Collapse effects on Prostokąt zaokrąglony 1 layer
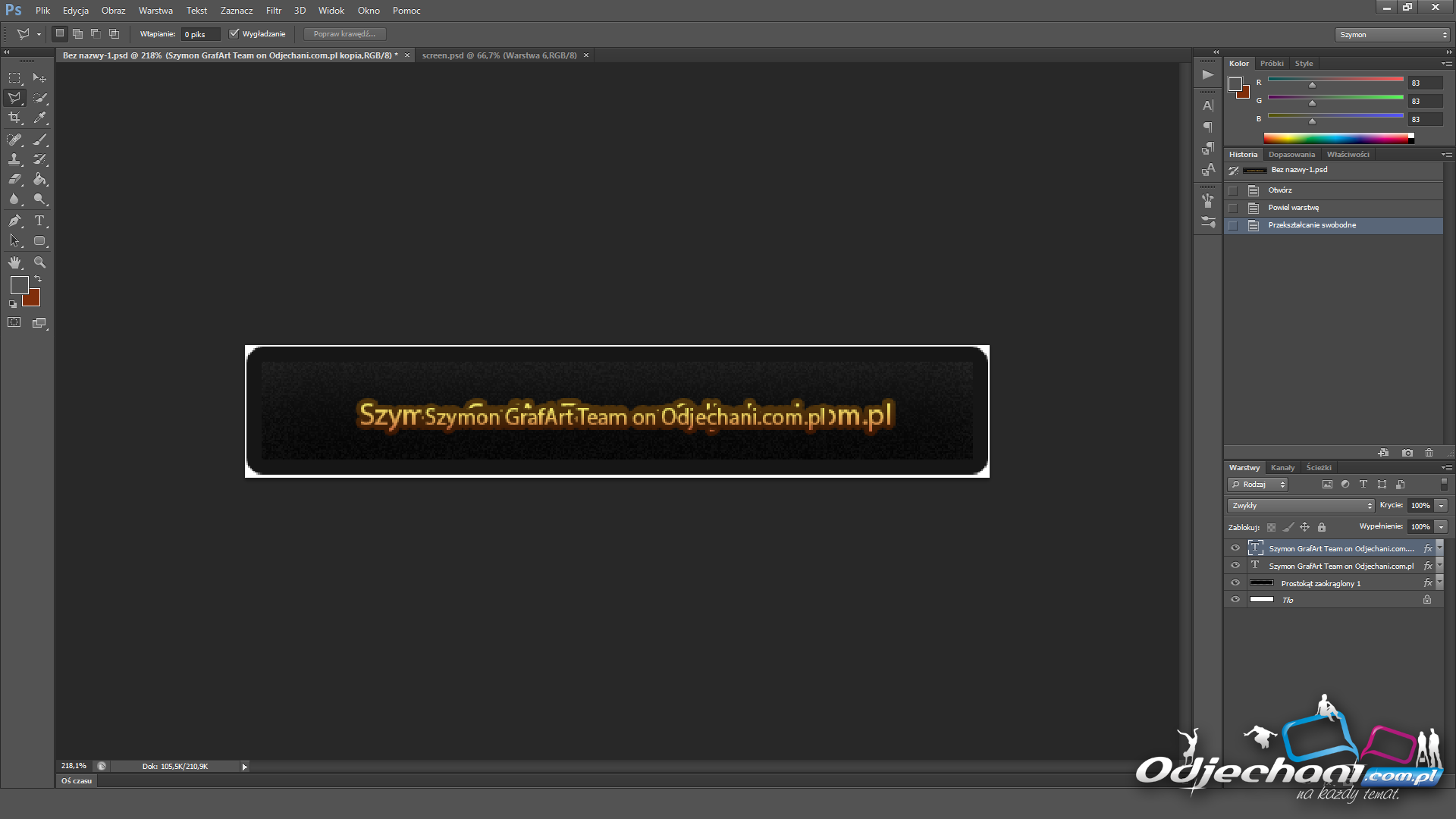Image resolution: width=1456 pixels, height=819 pixels. pyautogui.click(x=1440, y=582)
